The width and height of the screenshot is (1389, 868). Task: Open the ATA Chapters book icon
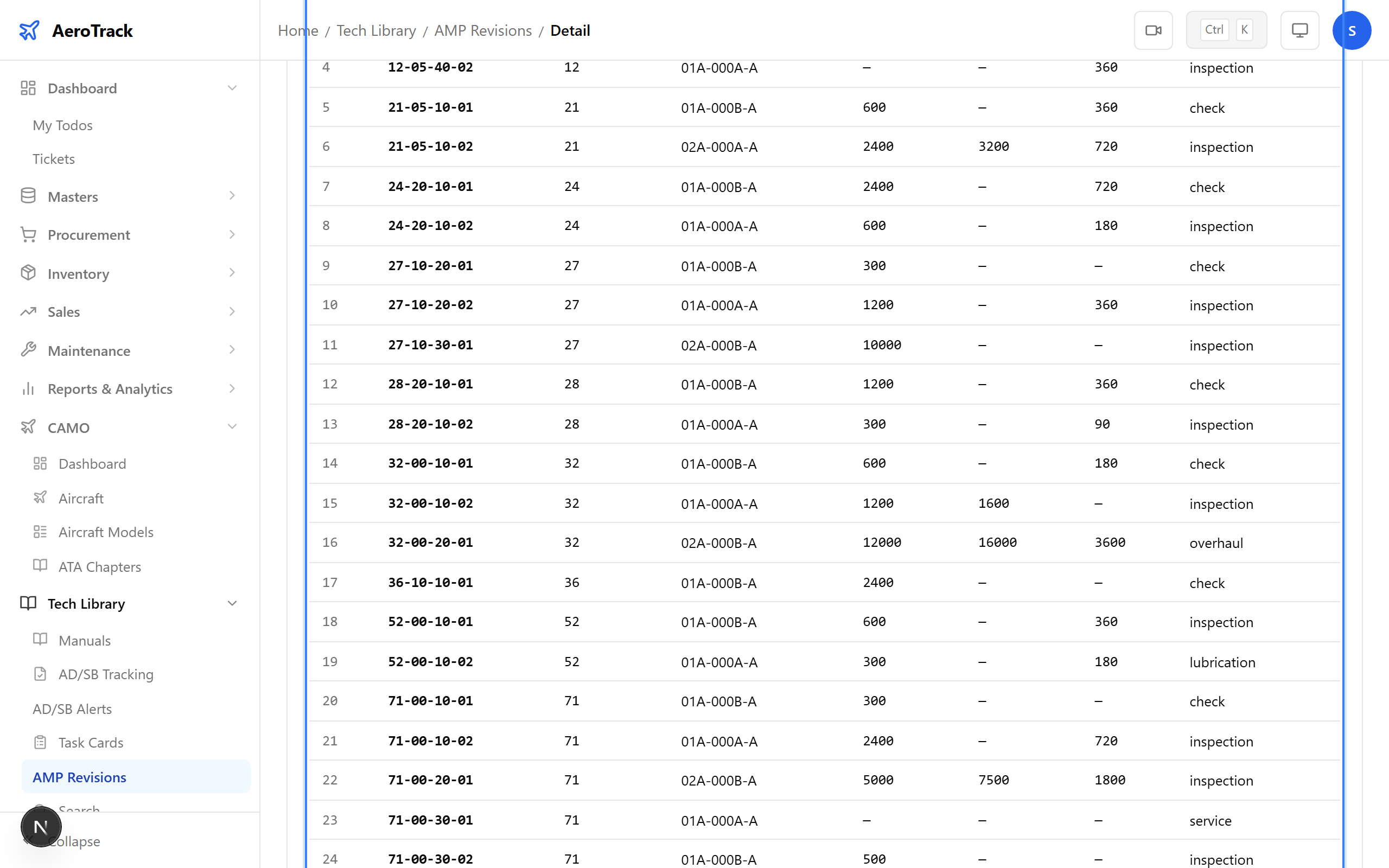[x=40, y=566]
